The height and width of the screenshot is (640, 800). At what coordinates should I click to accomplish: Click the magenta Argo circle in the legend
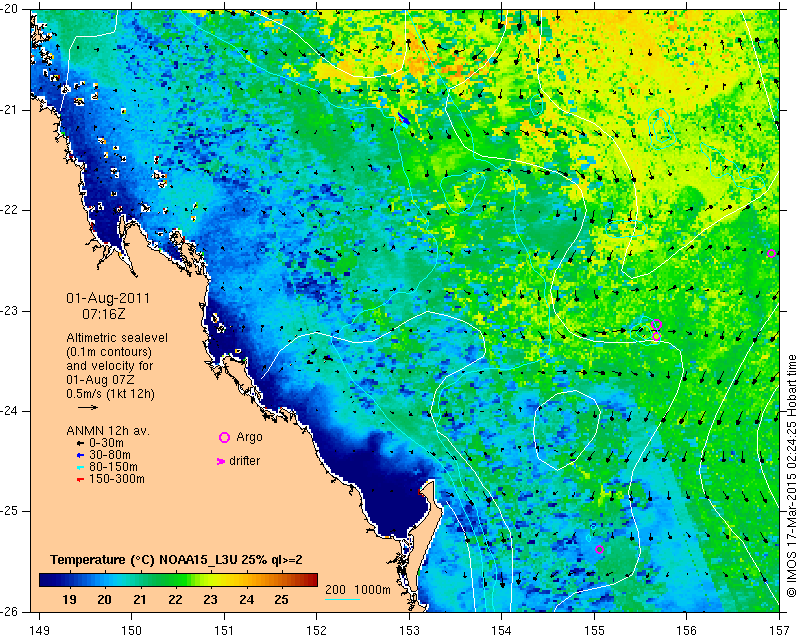224,437
